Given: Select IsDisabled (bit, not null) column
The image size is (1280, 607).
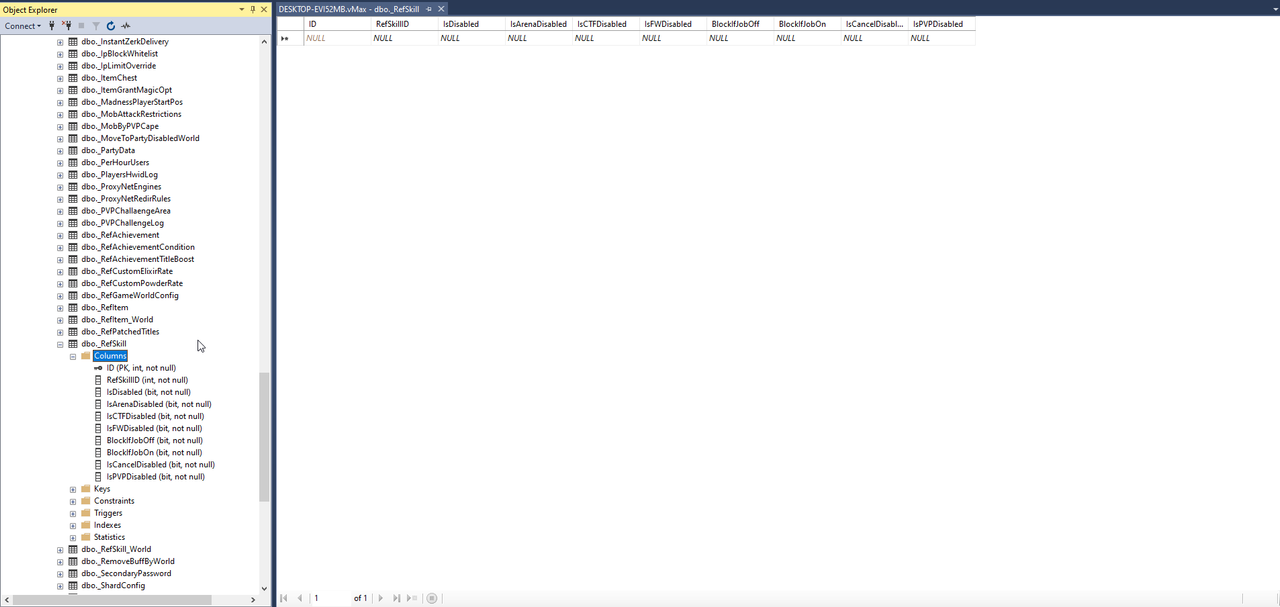Looking at the screenshot, I should pyautogui.click(x=148, y=392).
